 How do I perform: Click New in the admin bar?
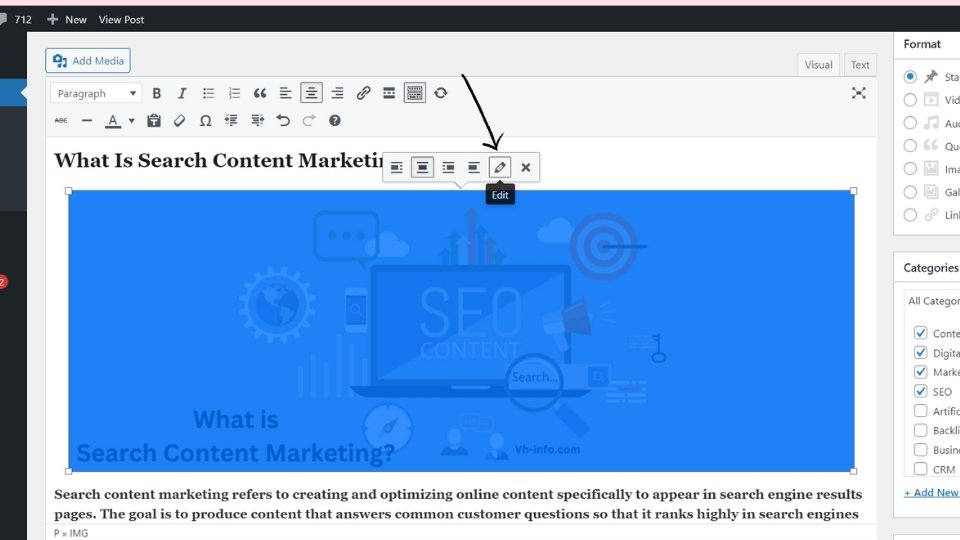point(67,20)
